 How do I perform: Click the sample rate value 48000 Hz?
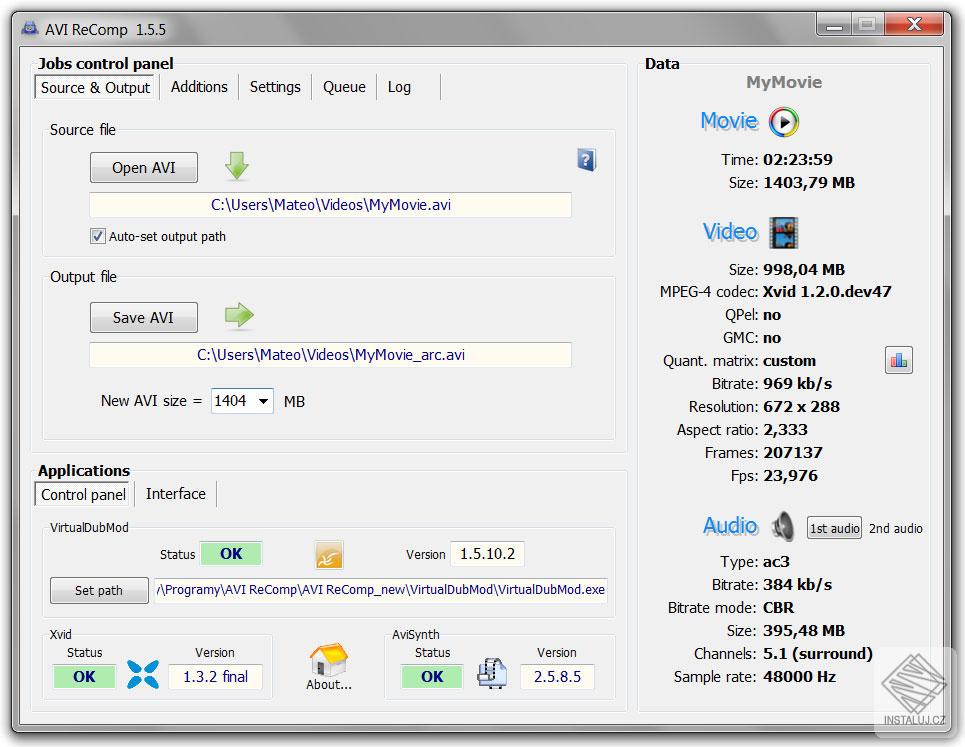799,677
